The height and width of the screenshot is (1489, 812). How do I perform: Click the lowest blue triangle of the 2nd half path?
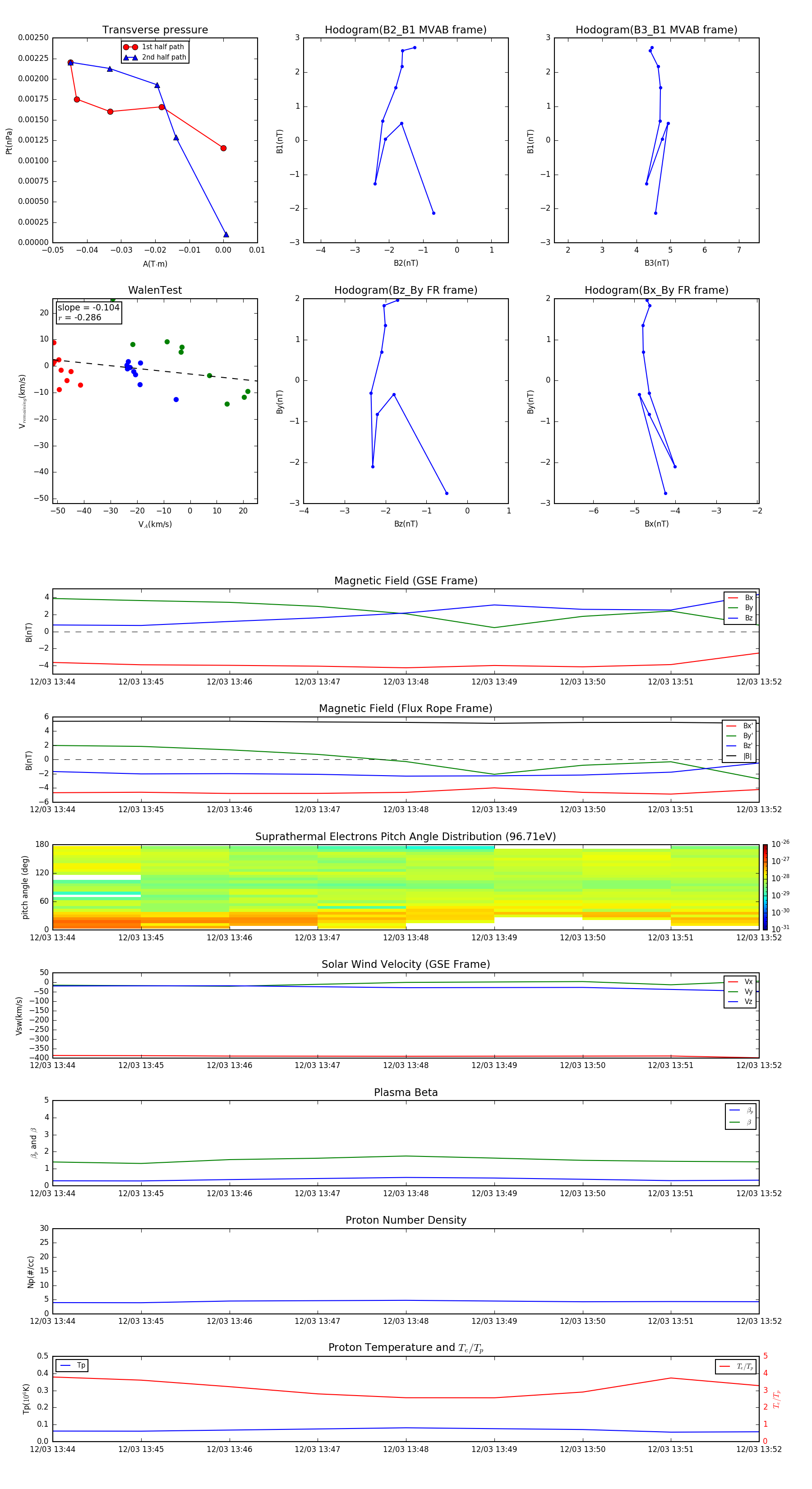pos(226,234)
